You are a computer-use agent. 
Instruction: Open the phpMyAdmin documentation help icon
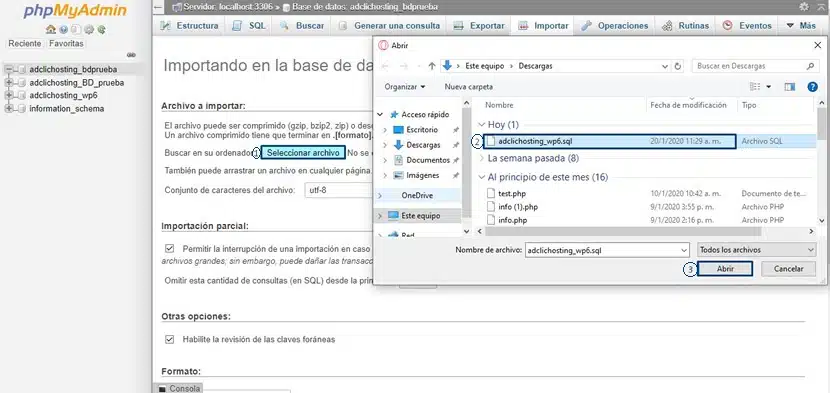click(x=64, y=30)
